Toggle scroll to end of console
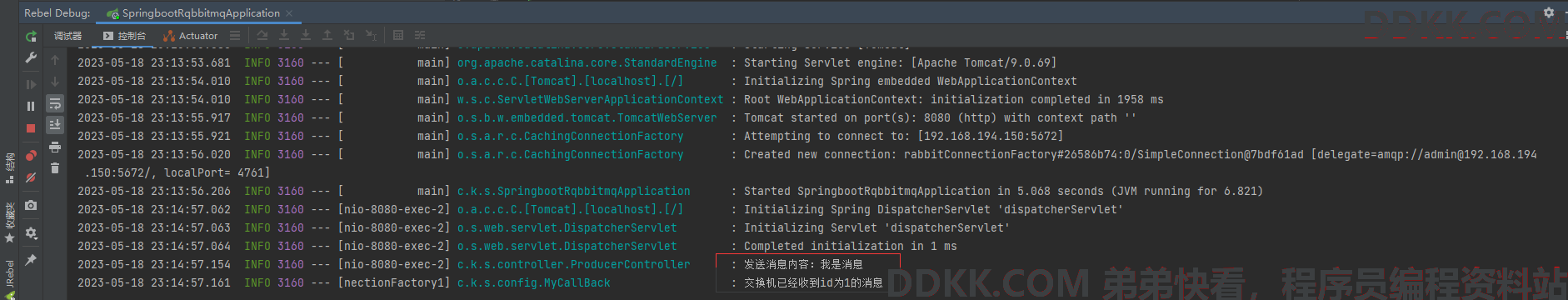The width and height of the screenshot is (1568, 300). 55,125
